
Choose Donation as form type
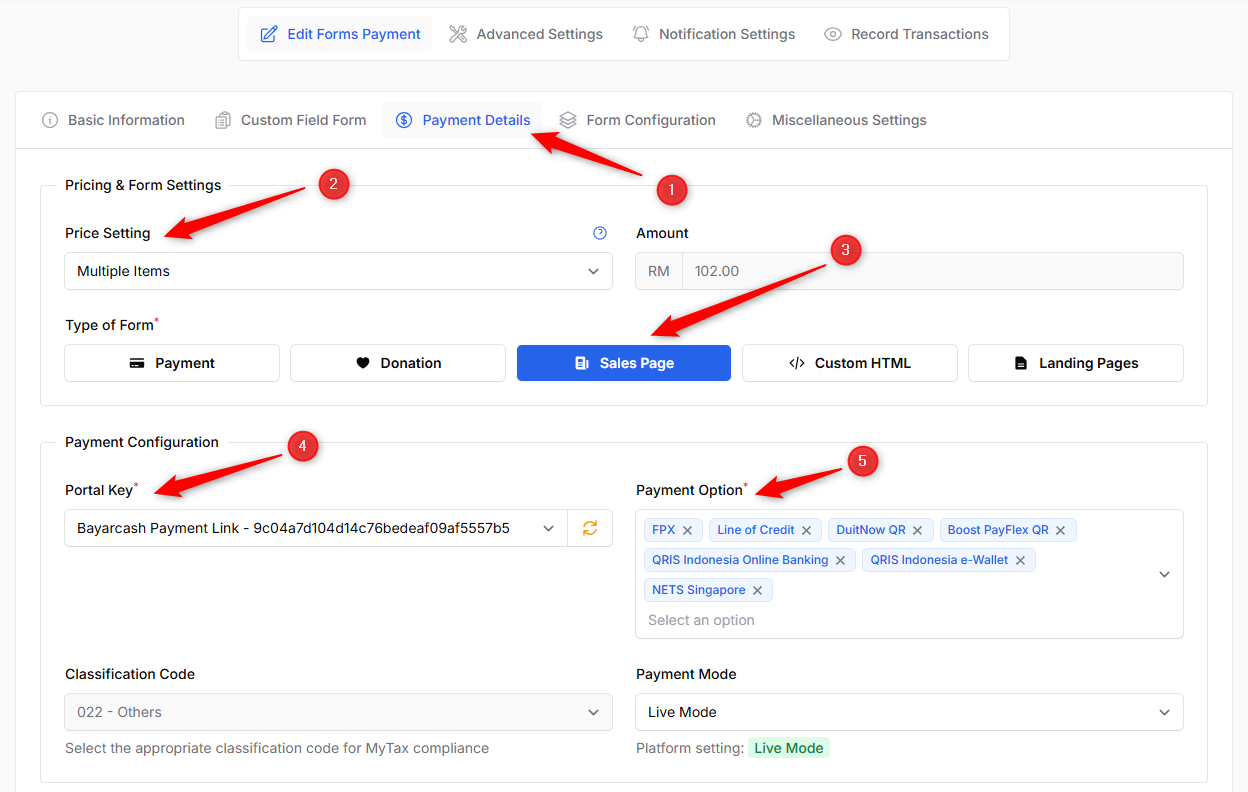pyautogui.click(x=398, y=363)
